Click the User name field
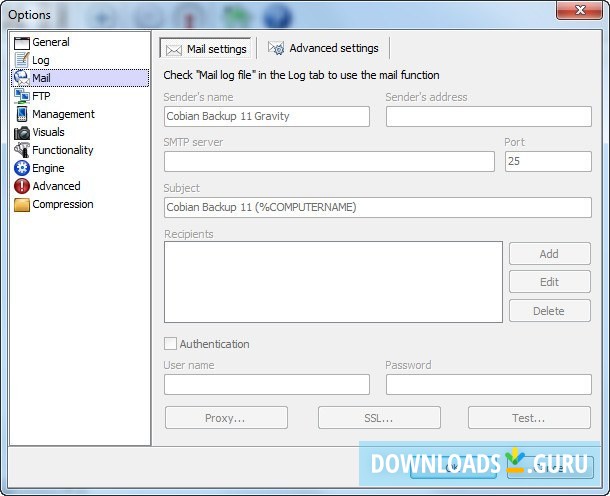 point(266,384)
